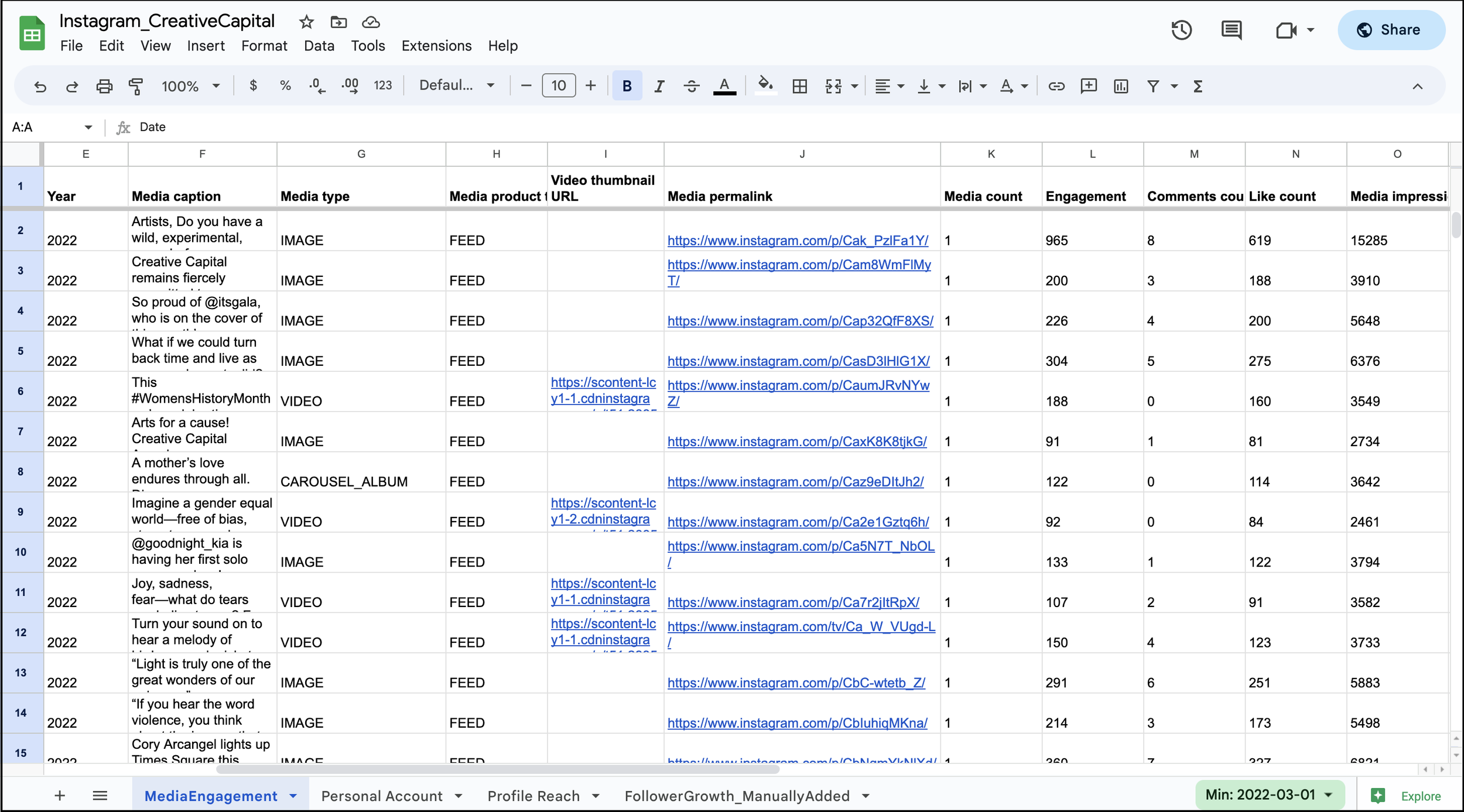Toggle italic formatting
Image resolution: width=1464 pixels, height=812 pixels.
coord(659,86)
